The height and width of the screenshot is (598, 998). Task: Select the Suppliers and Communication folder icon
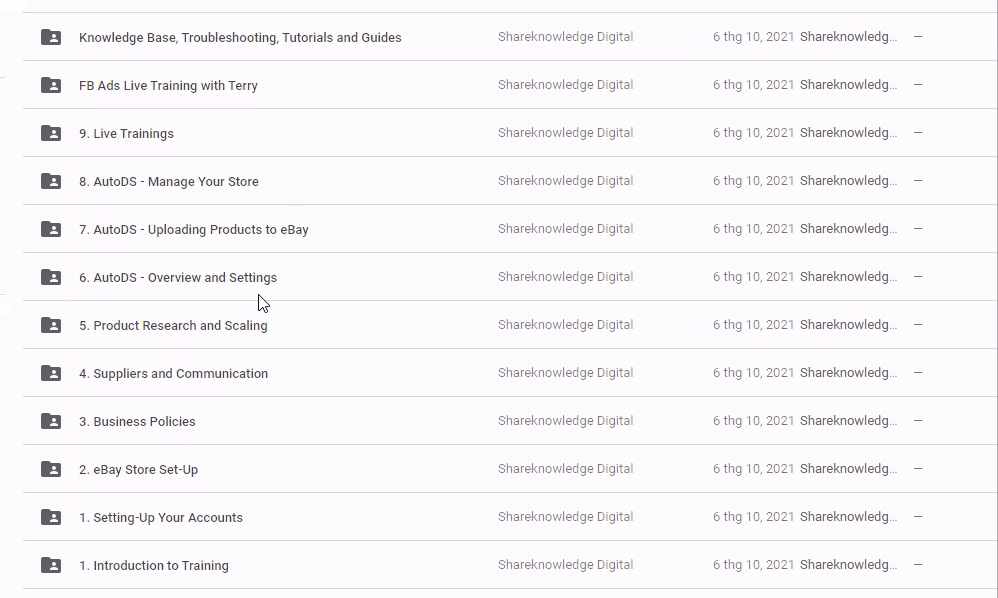[x=51, y=373]
